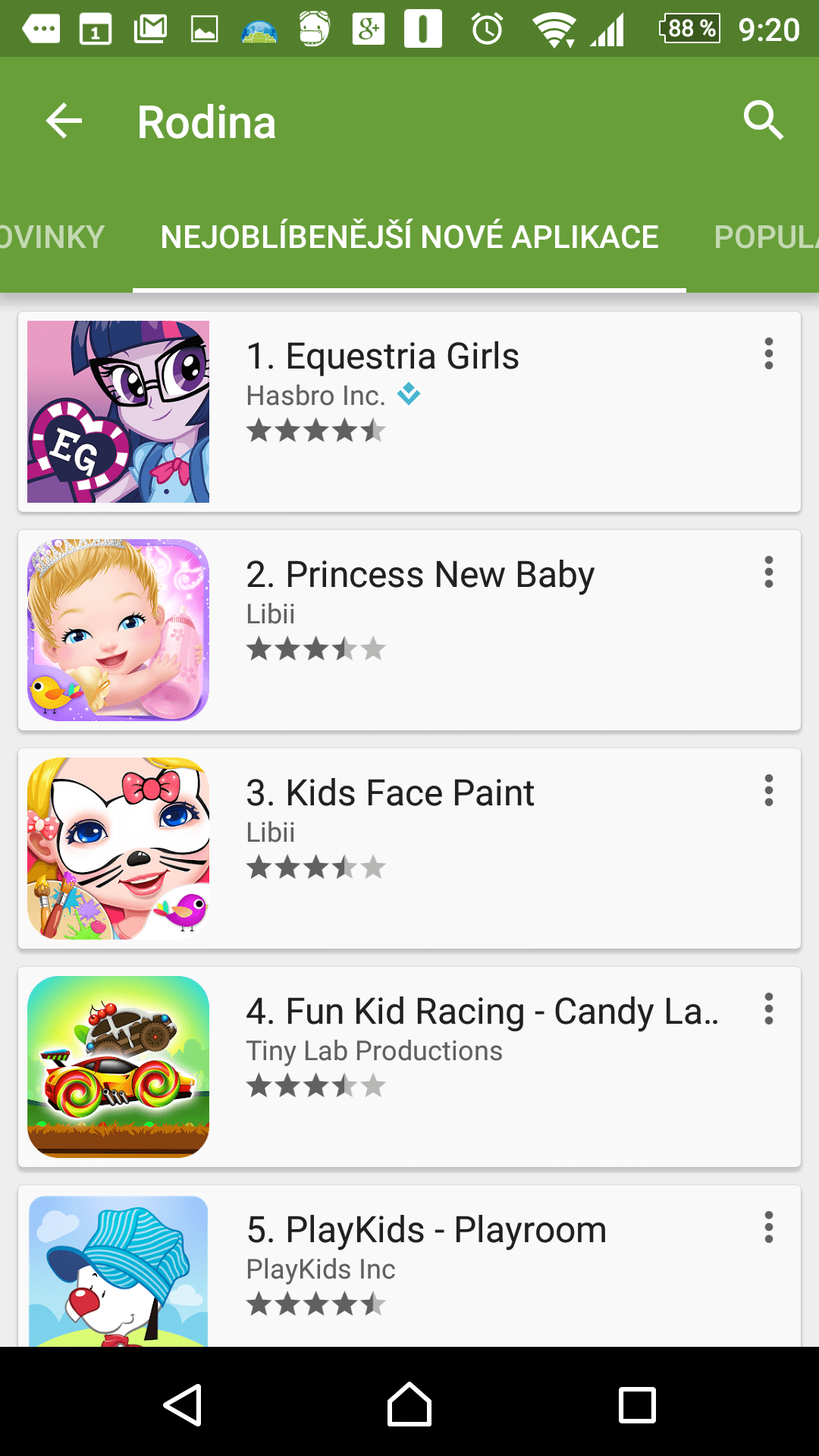Open PlayKids Playroom title link
This screenshot has height=1456, width=819.
(x=426, y=1230)
